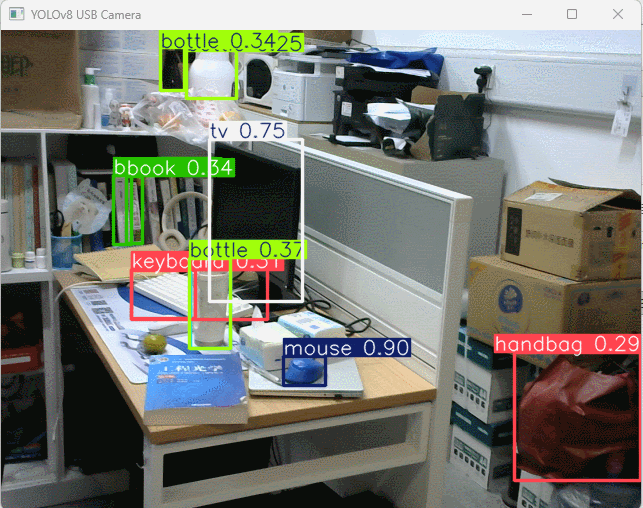This screenshot has height=508, width=643.
Task: Click the 'book 0.34' detection label
Action: (x=174, y=168)
